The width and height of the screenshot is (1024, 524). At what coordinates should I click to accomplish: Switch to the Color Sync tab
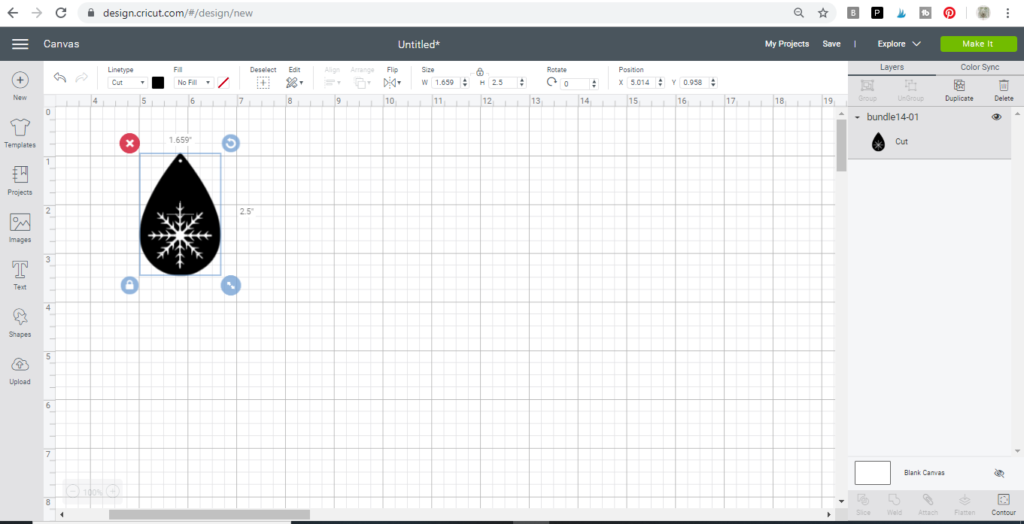[x=979, y=67]
